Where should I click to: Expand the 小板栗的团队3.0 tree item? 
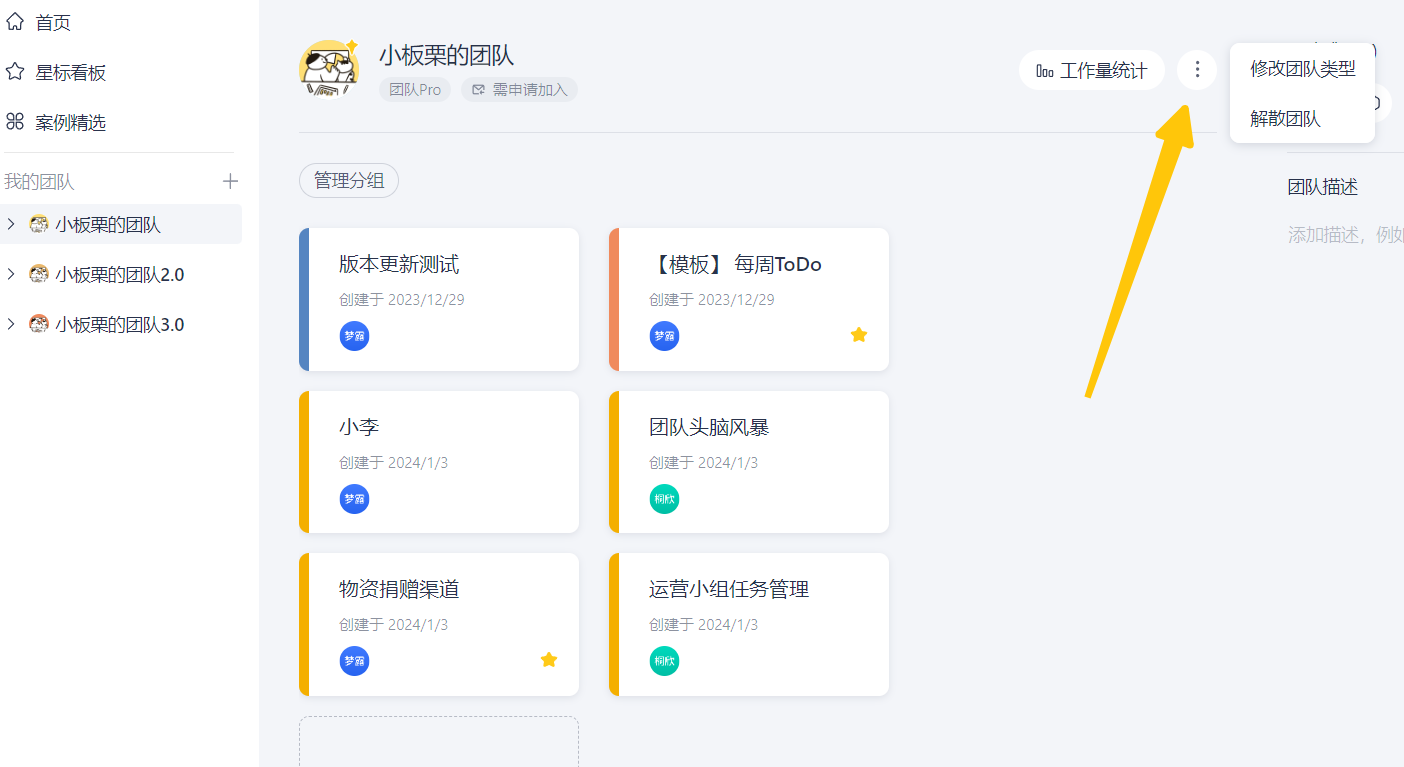(11, 324)
